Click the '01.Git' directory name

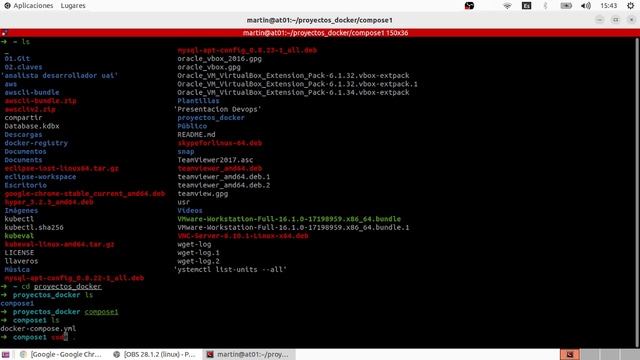[x=17, y=59]
